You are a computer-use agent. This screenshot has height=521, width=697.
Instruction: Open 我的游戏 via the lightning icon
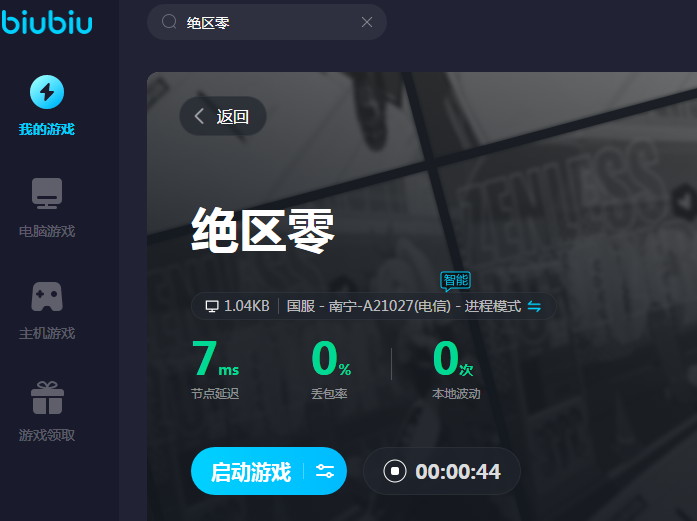pos(47,92)
